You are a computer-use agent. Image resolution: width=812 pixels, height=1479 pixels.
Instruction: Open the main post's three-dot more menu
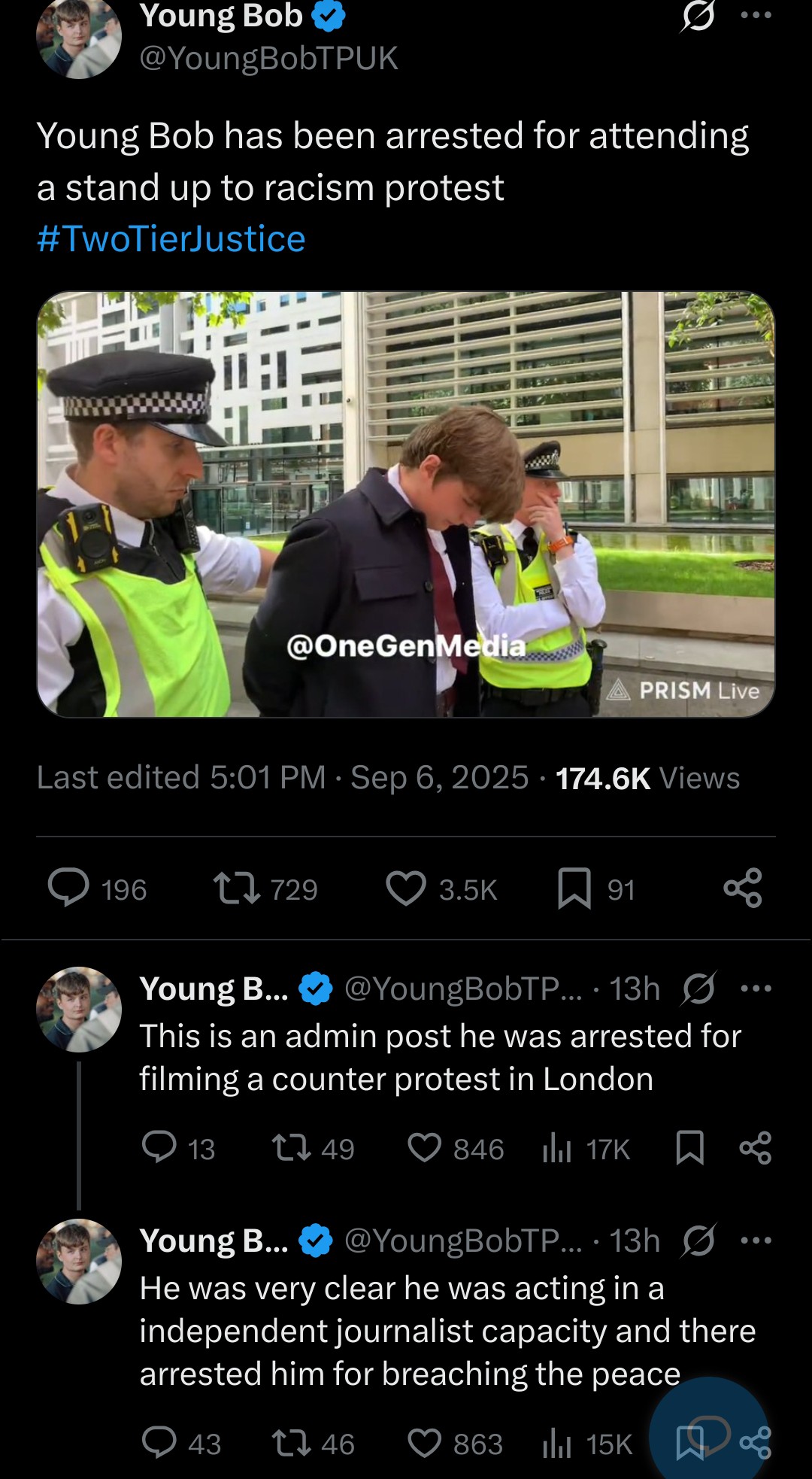[756, 16]
